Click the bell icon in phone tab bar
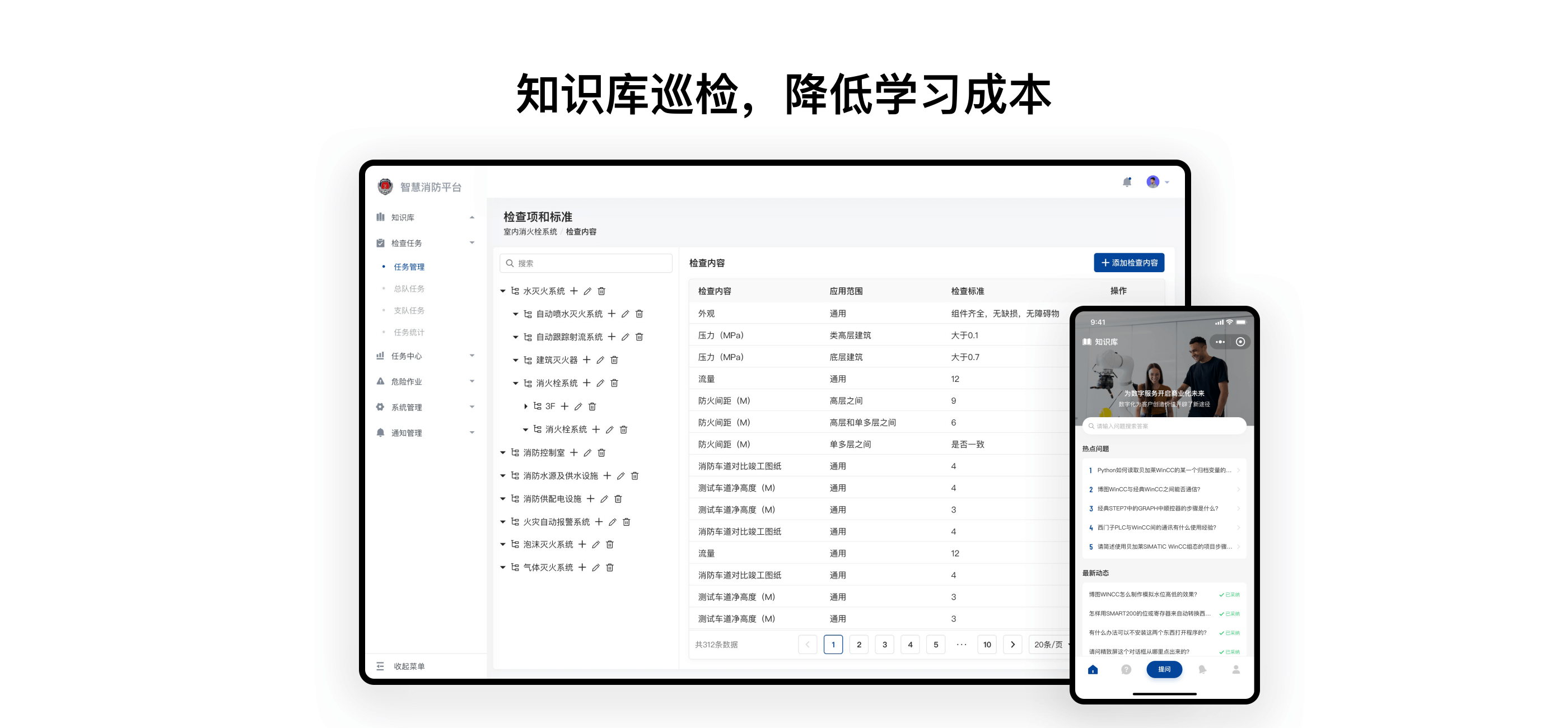 pyautogui.click(x=1202, y=670)
